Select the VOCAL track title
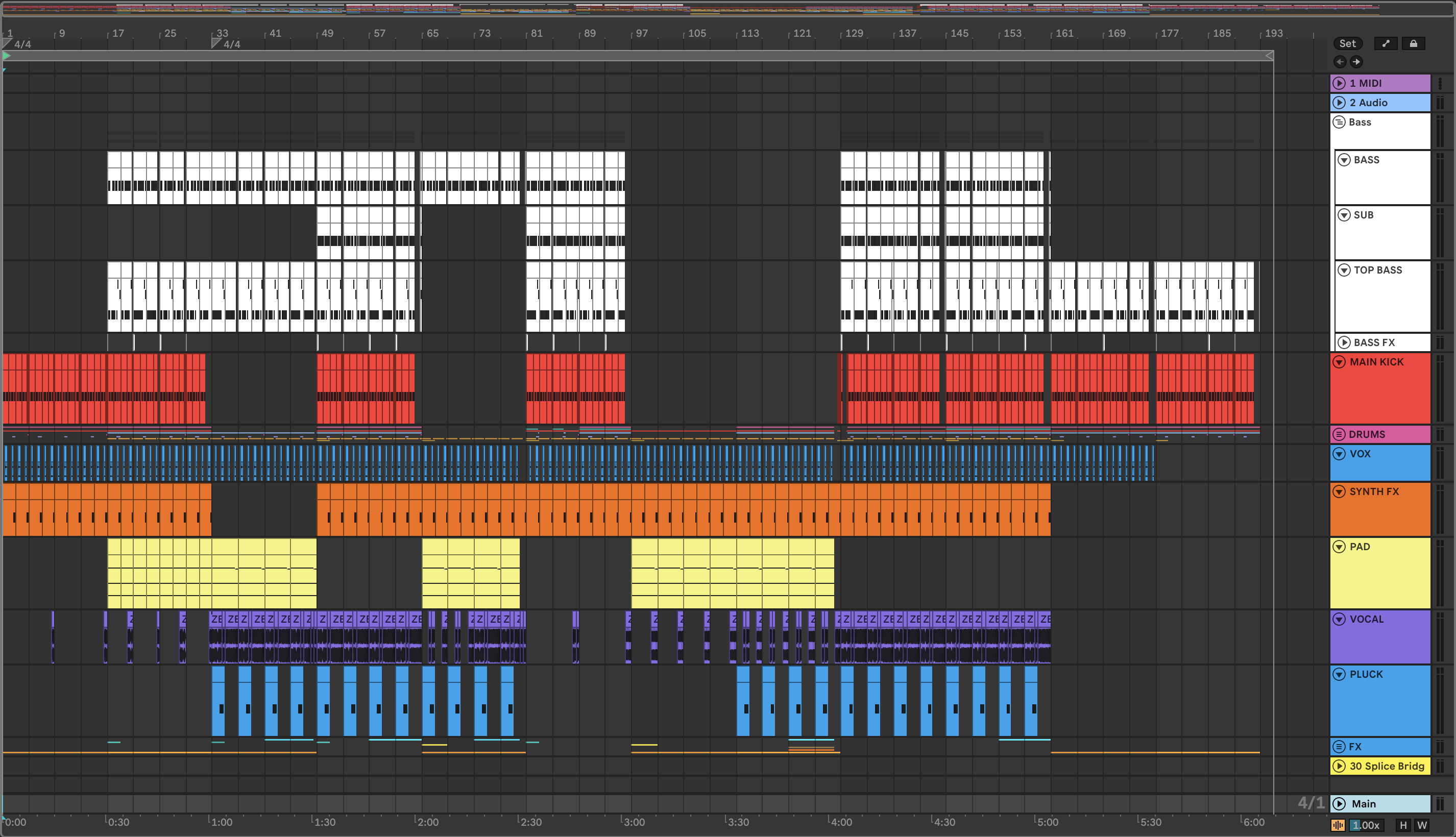This screenshot has height=837, width=1456. pos(1367,620)
